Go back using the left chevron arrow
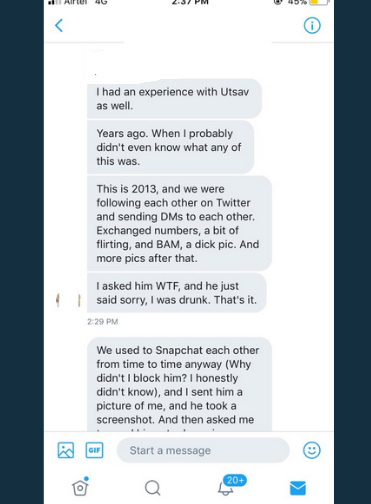The image size is (371, 504). click(59, 25)
